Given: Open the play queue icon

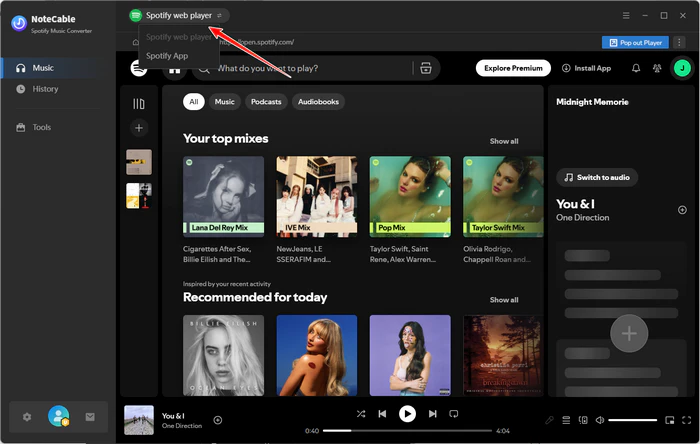Looking at the screenshot, I should coord(566,420).
